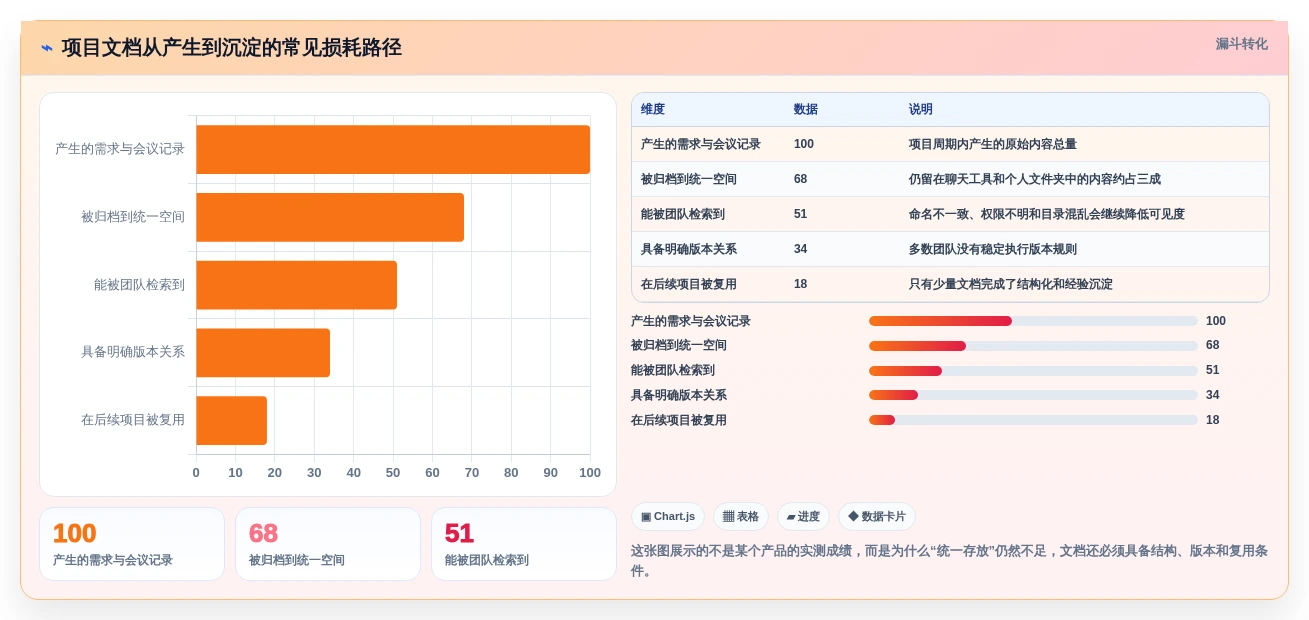1309x620 pixels.
Task: Click the footnote paragraph starting 这张图展示的
Action: (x=949, y=561)
